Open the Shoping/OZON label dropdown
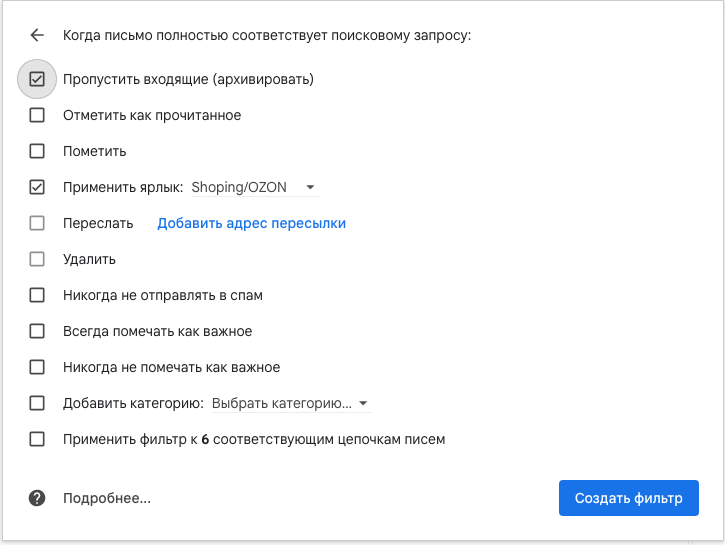Viewport: 725px width, 545px height. click(254, 187)
